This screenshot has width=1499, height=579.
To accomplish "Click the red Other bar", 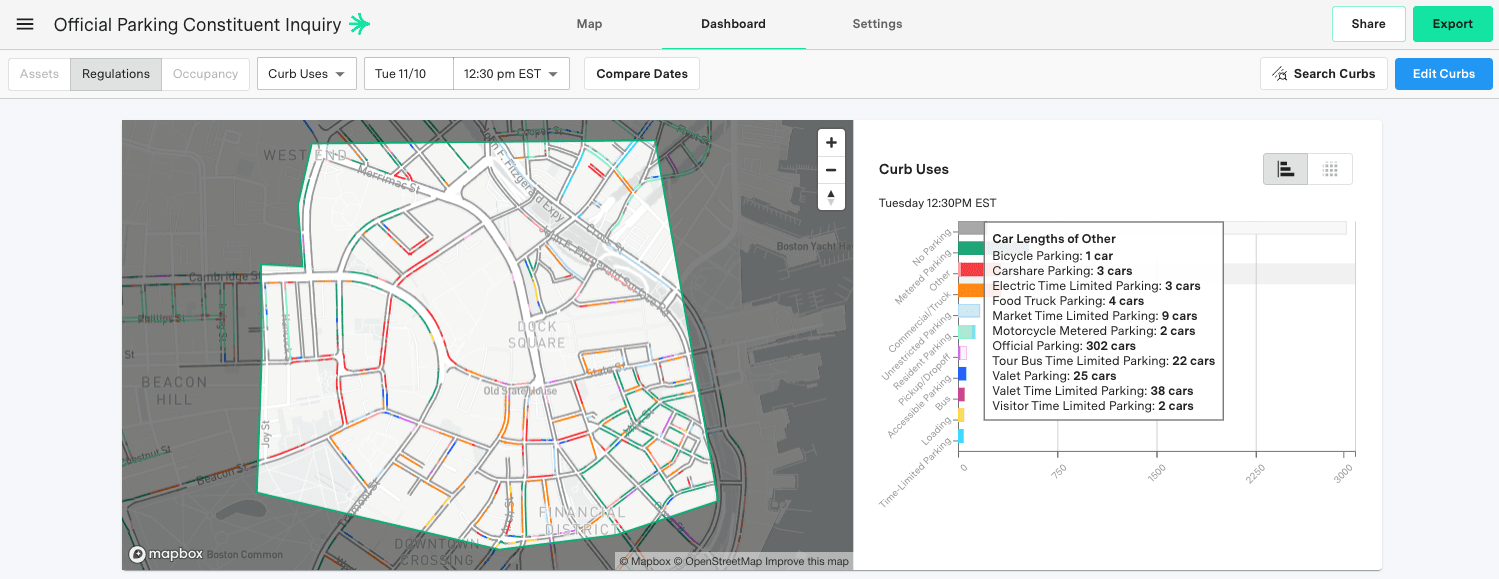I will pos(971,270).
